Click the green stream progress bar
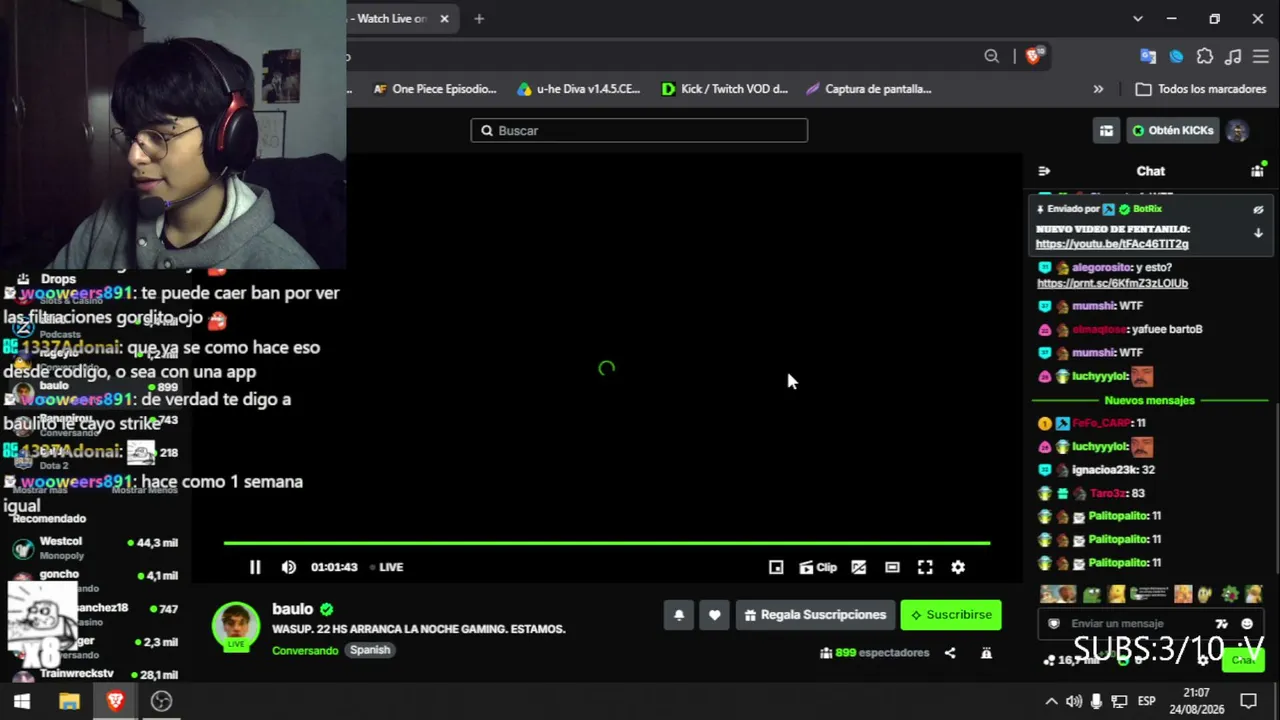Viewport: 1280px width, 720px height. coord(607,543)
